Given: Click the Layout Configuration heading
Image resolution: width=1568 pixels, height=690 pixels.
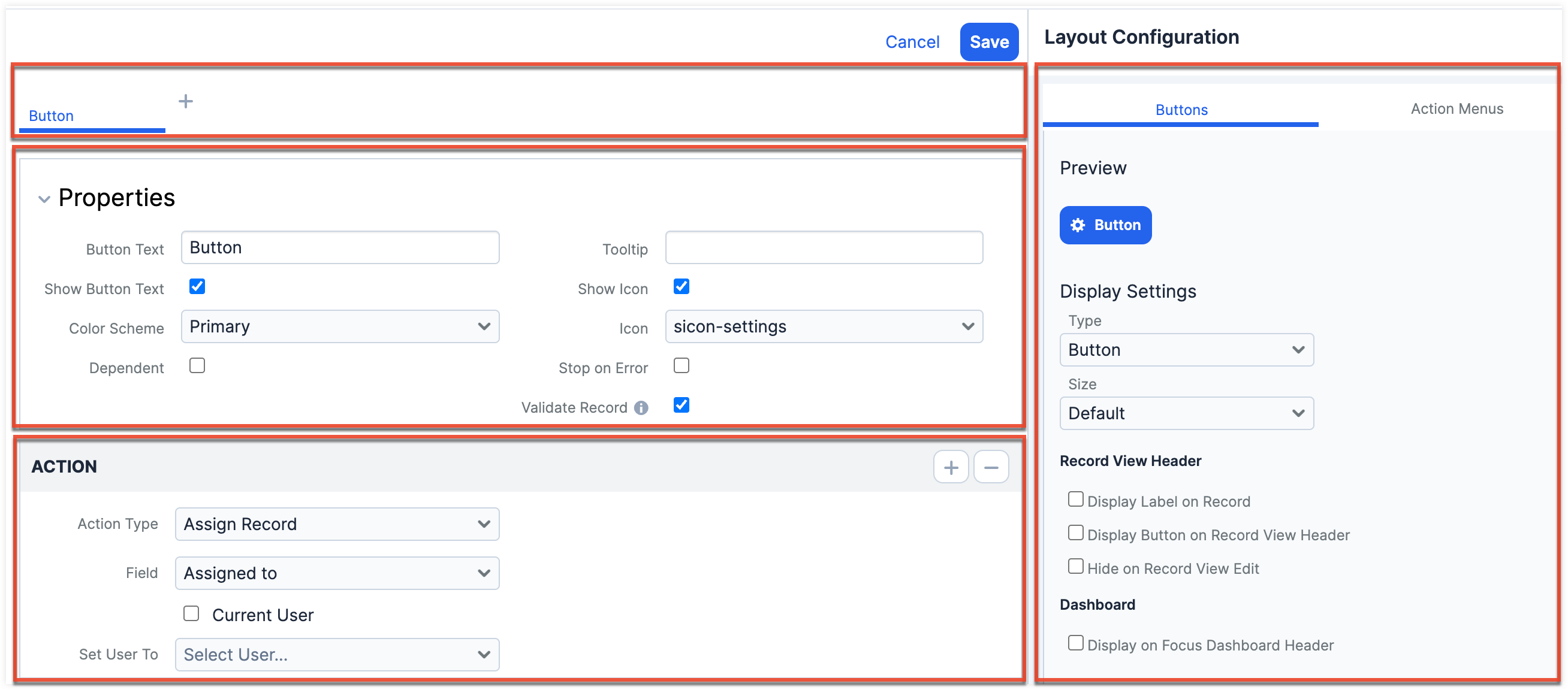Looking at the screenshot, I should [1141, 37].
